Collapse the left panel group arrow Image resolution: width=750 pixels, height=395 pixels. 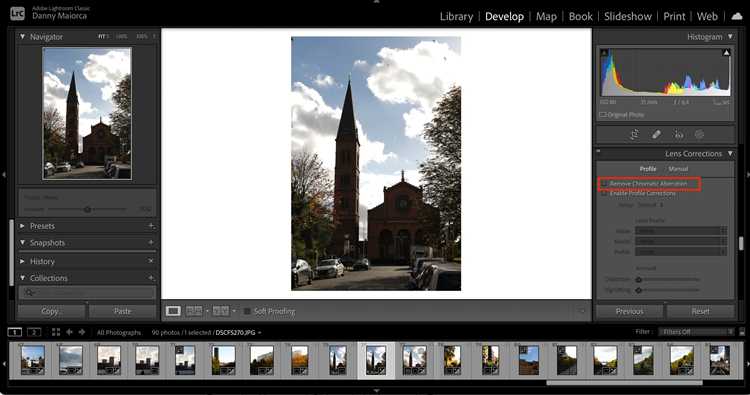pos(3,175)
